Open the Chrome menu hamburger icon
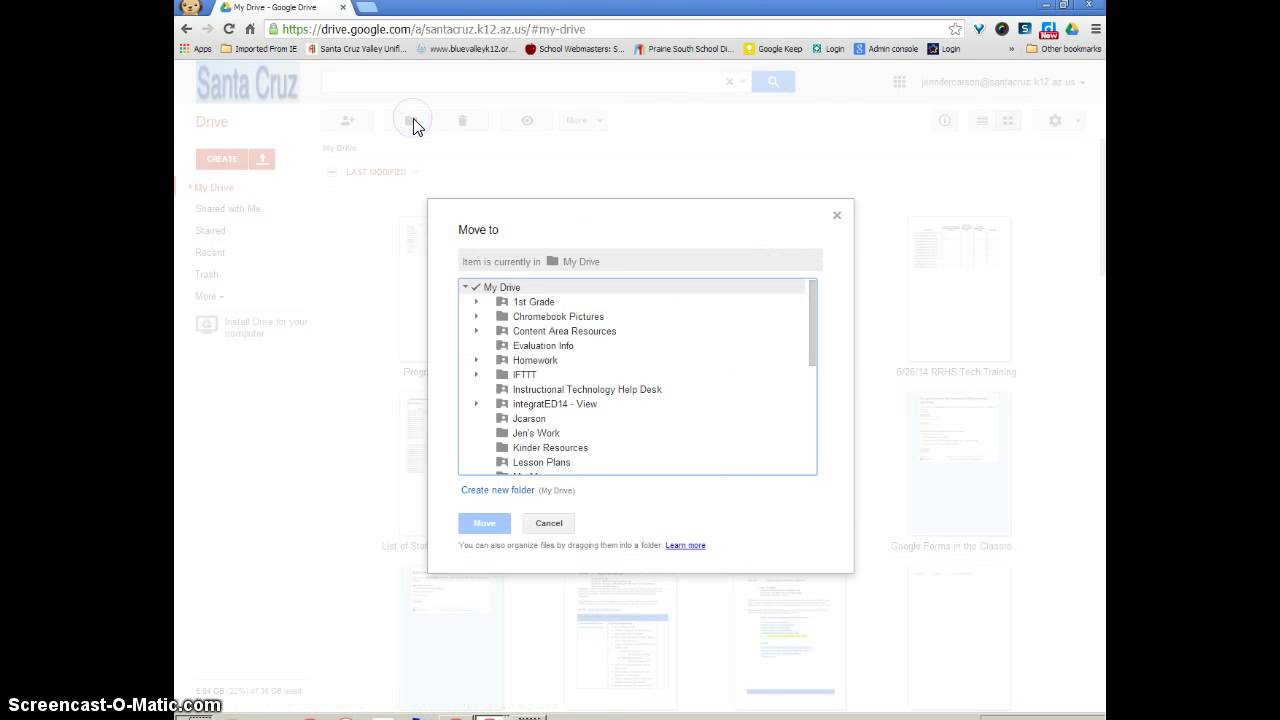The width and height of the screenshot is (1280, 720). (1096, 29)
